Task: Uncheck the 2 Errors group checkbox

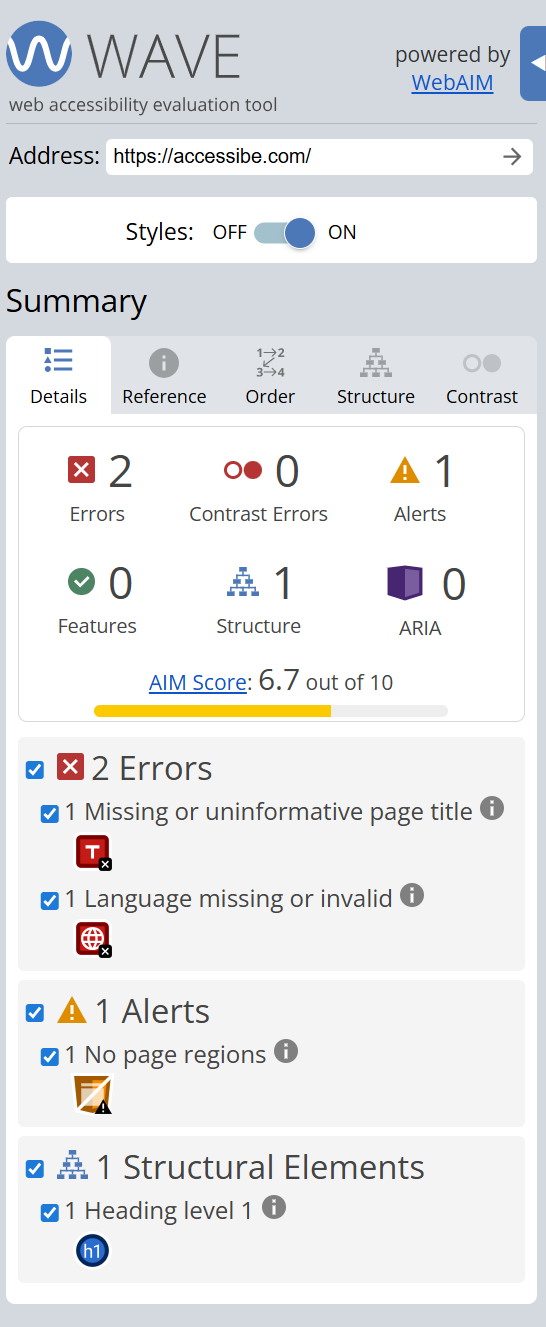Action: 35,770
